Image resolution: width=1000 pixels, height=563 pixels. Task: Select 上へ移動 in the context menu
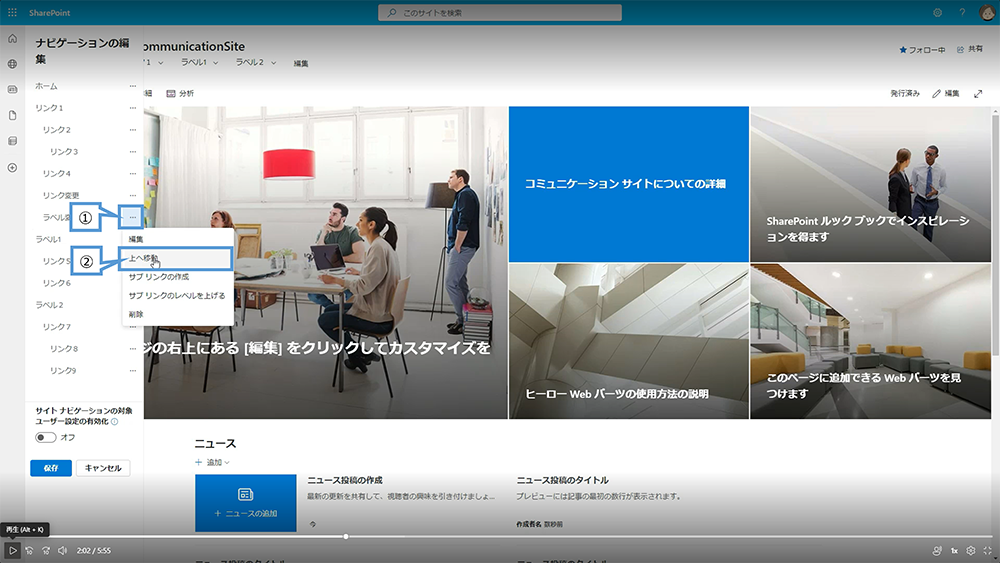pyautogui.click(x=177, y=258)
